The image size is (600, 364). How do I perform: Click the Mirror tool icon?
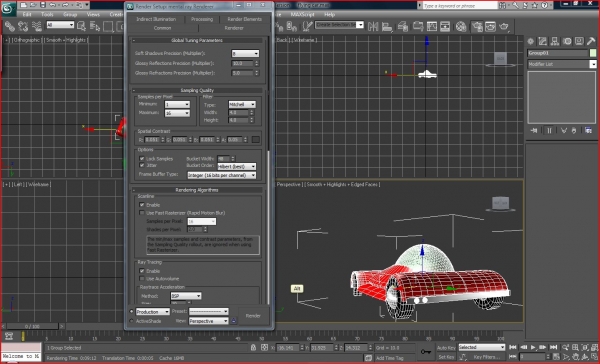[x=373, y=26]
